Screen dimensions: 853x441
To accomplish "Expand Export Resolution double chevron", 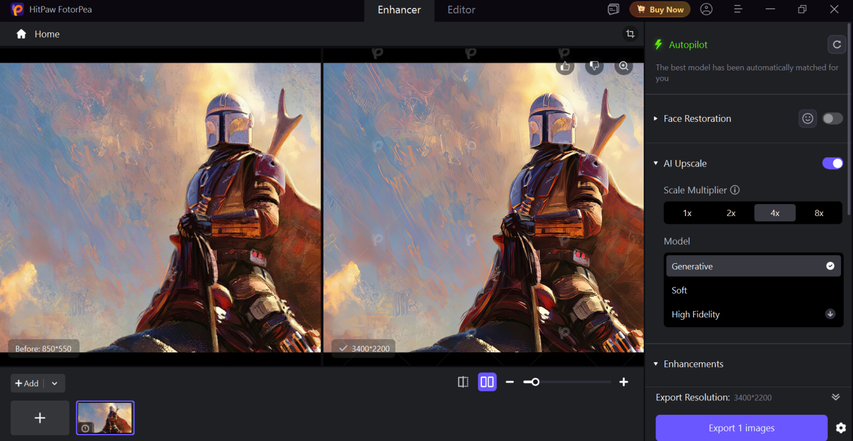I will pyautogui.click(x=836, y=397).
